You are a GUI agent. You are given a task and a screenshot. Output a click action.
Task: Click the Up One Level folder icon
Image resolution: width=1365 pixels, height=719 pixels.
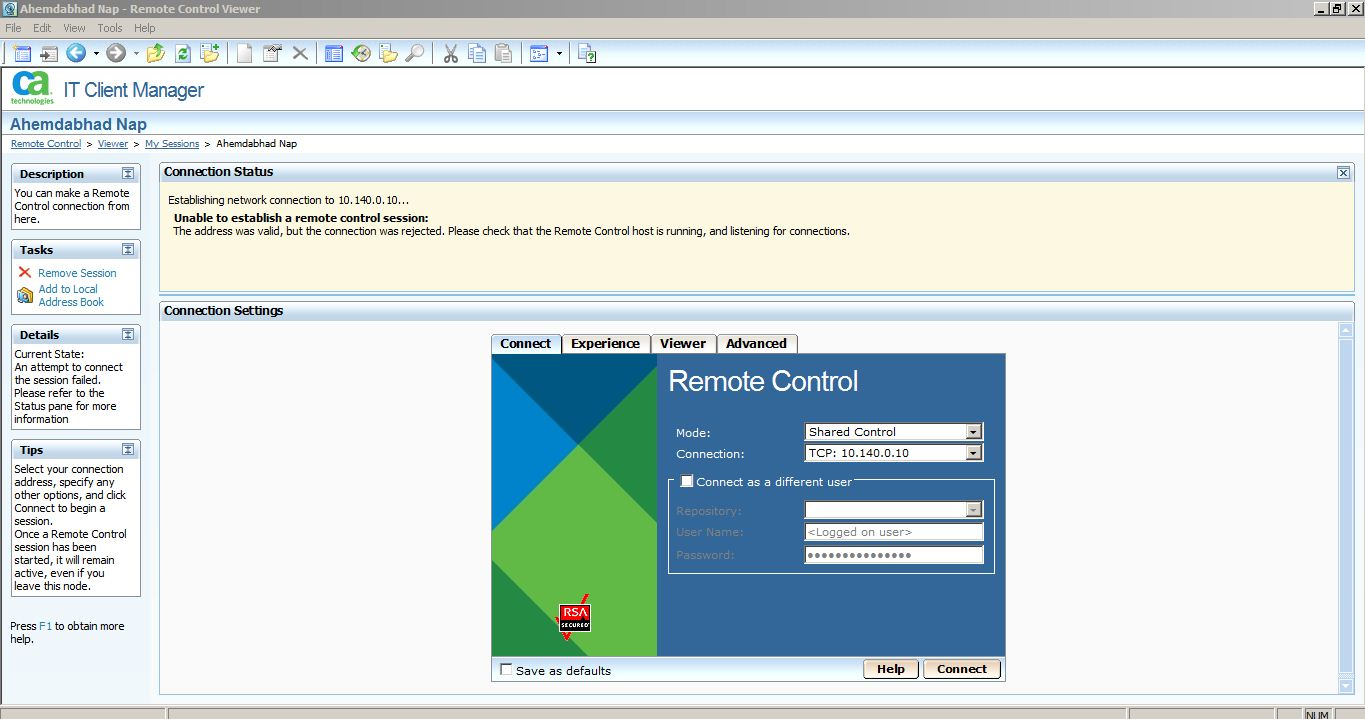click(156, 53)
